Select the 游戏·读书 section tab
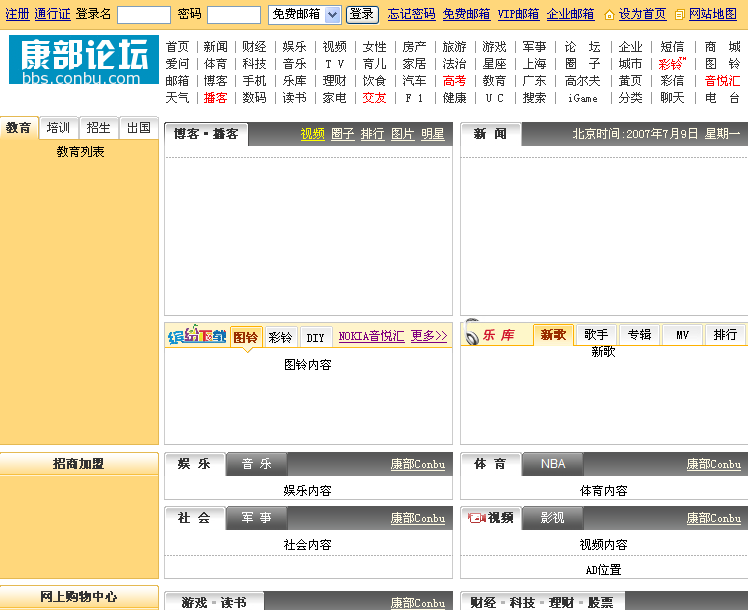The width and height of the screenshot is (748, 610). pyautogui.click(x=214, y=602)
